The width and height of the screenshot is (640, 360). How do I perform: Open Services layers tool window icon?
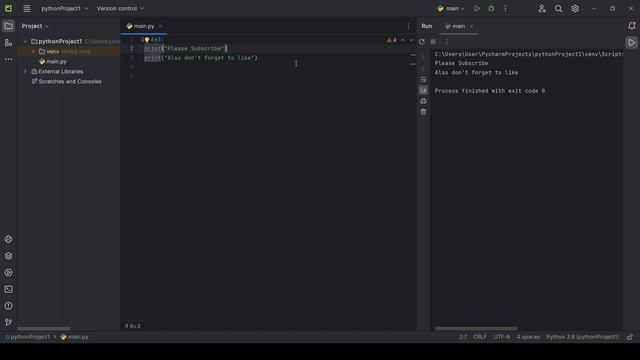pyautogui.click(x=8, y=256)
